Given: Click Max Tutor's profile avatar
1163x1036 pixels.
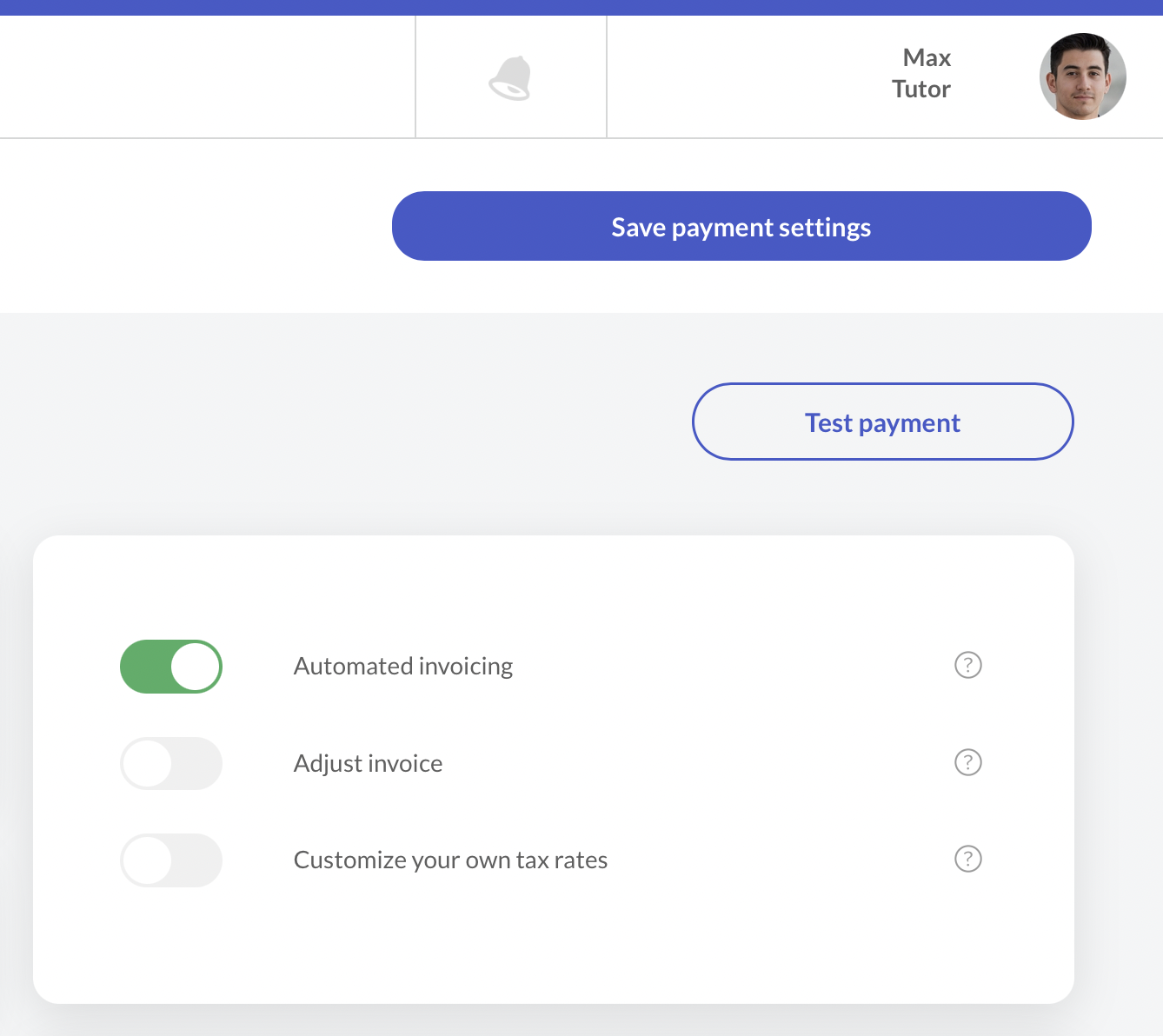Looking at the screenshot, I should 1082,76.
